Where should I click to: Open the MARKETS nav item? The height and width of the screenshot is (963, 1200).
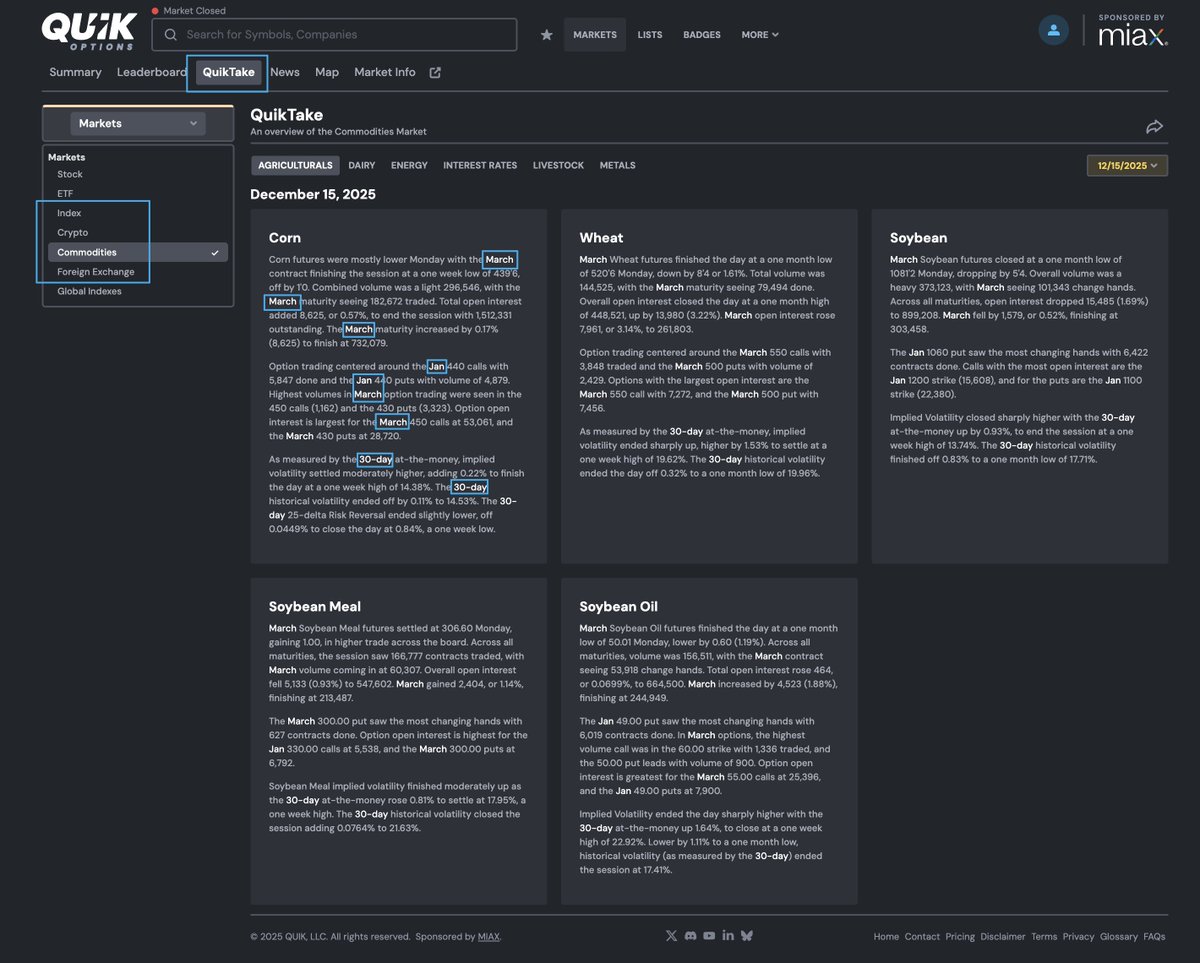click(x=595, y=35)
